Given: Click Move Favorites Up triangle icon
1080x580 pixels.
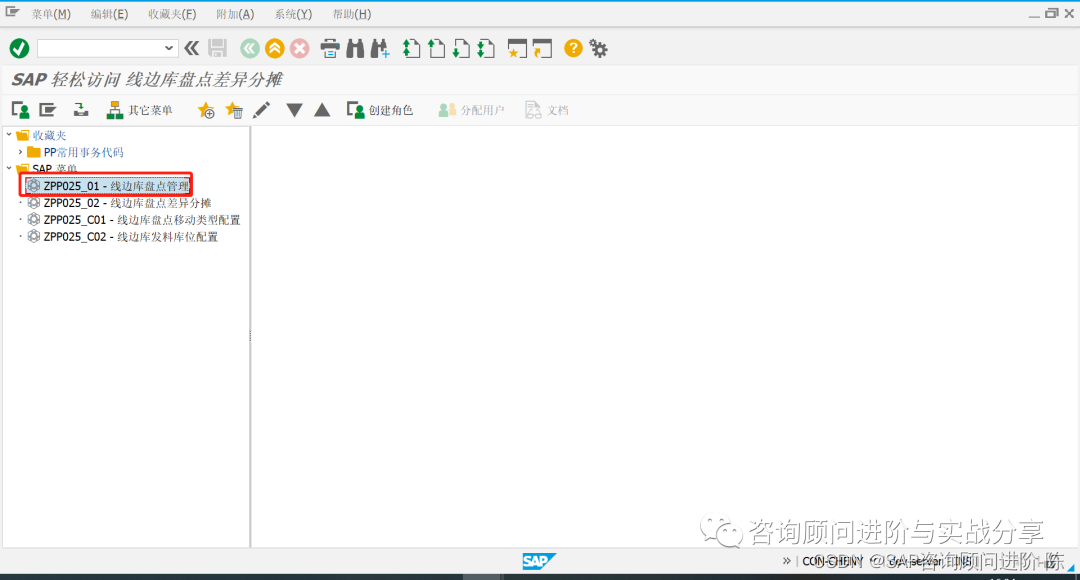Looking at the screenshot, I should pos(322,110).
